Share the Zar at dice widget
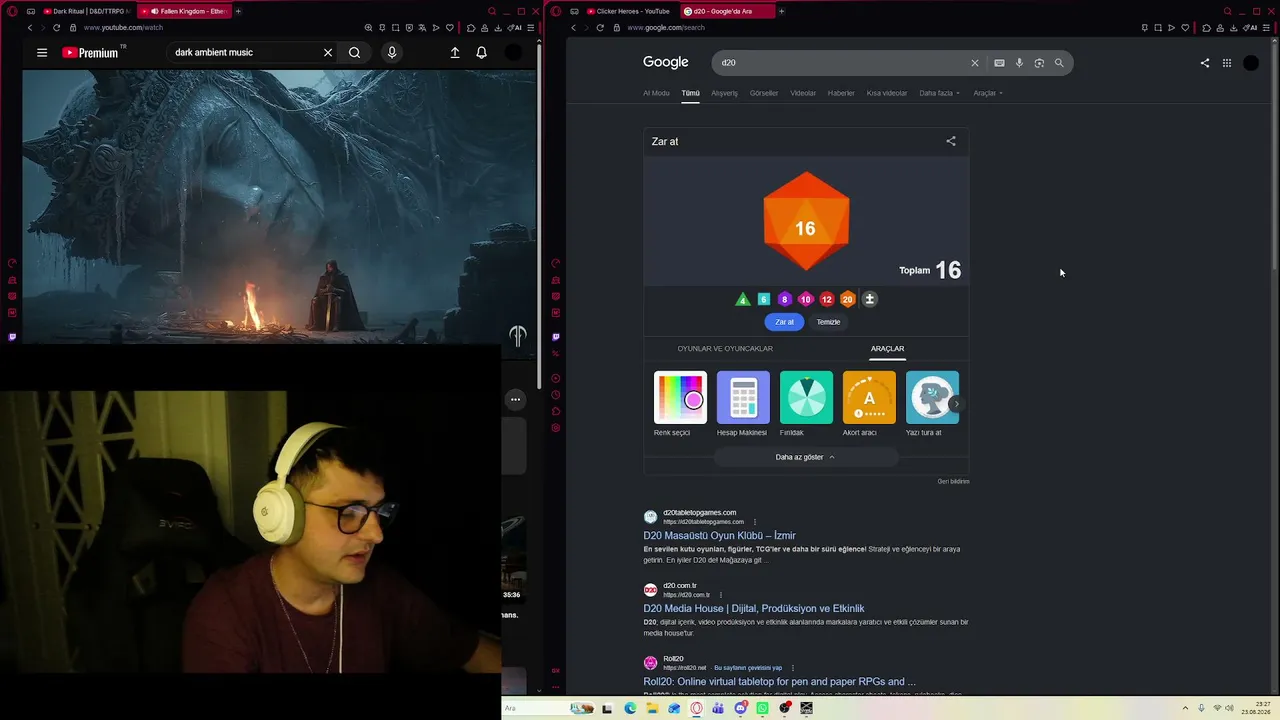The height and width of the screenshot is (720, 1280). (x=951, y=141)
